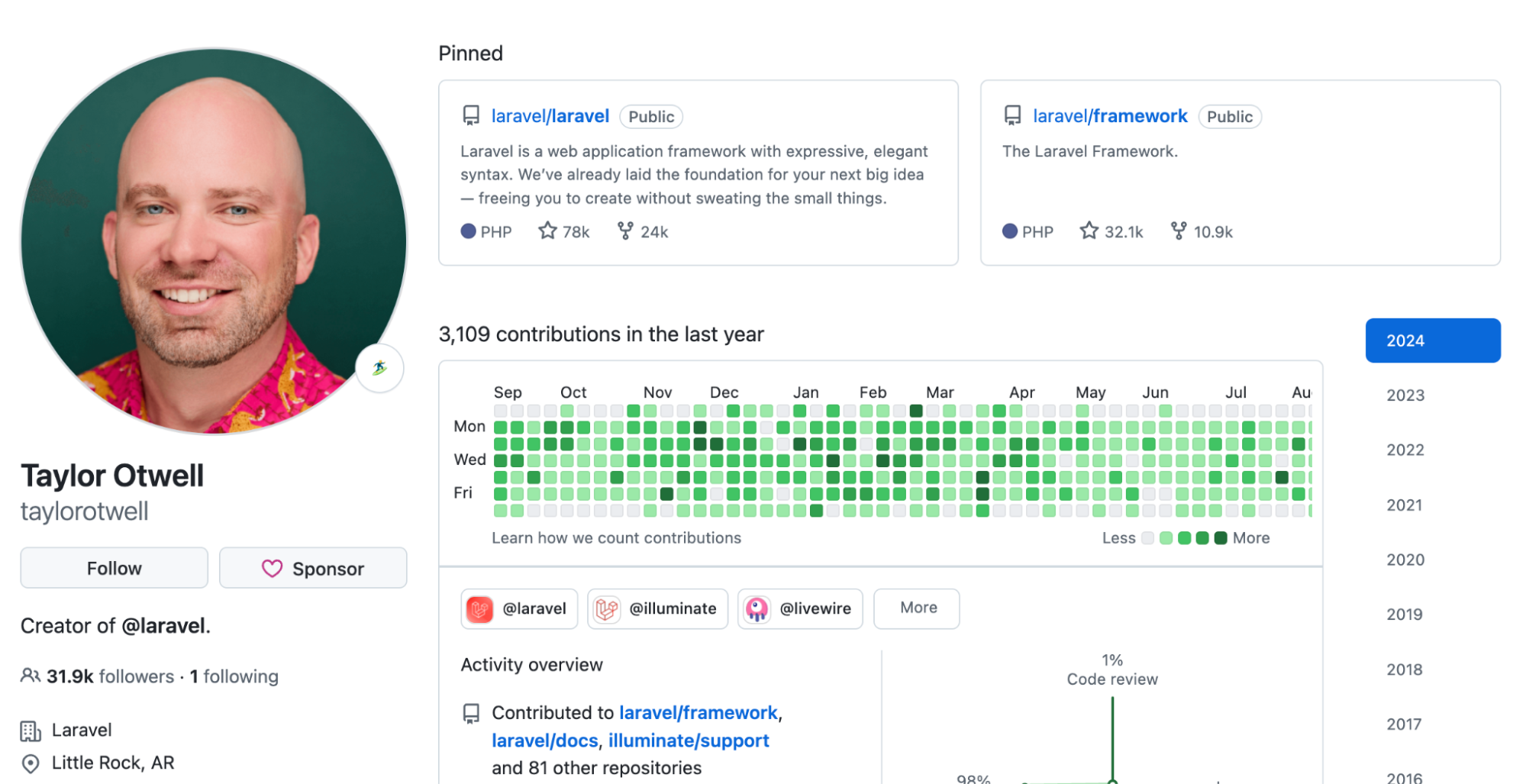Click the darkest green More legend square
The width and height of the screenshot is (1526, 784).
click(1221, 538)
